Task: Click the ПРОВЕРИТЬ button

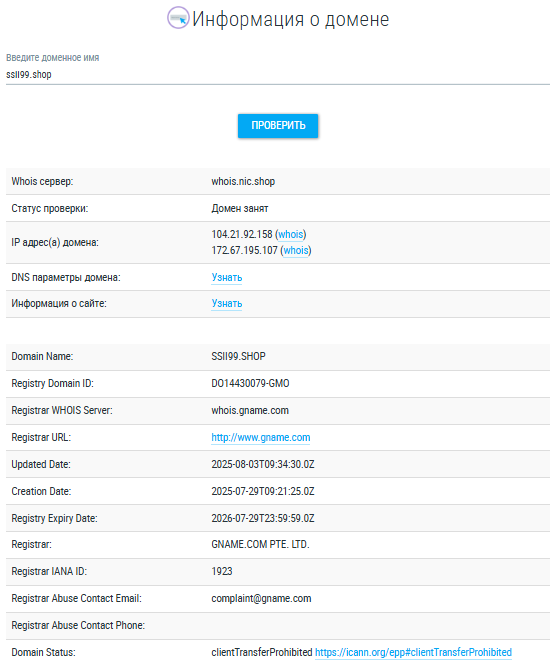Action: [278, 126]
